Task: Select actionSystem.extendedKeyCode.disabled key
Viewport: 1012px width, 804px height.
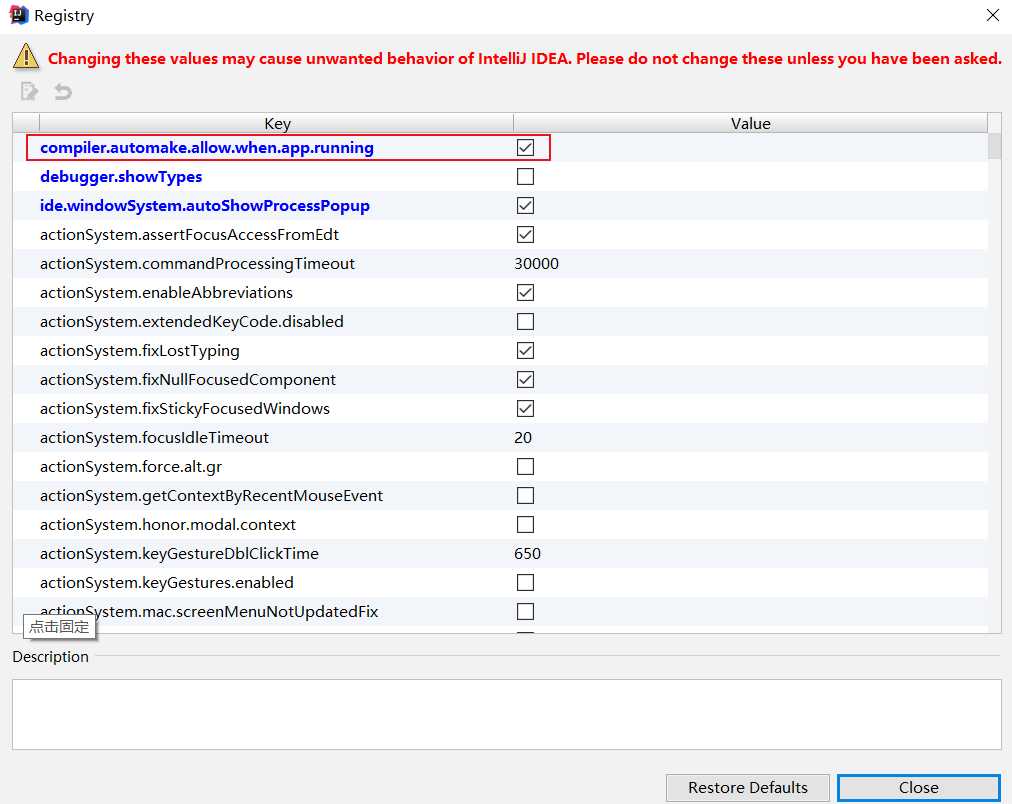Action: pyautogui.click(x=192, y=322)
